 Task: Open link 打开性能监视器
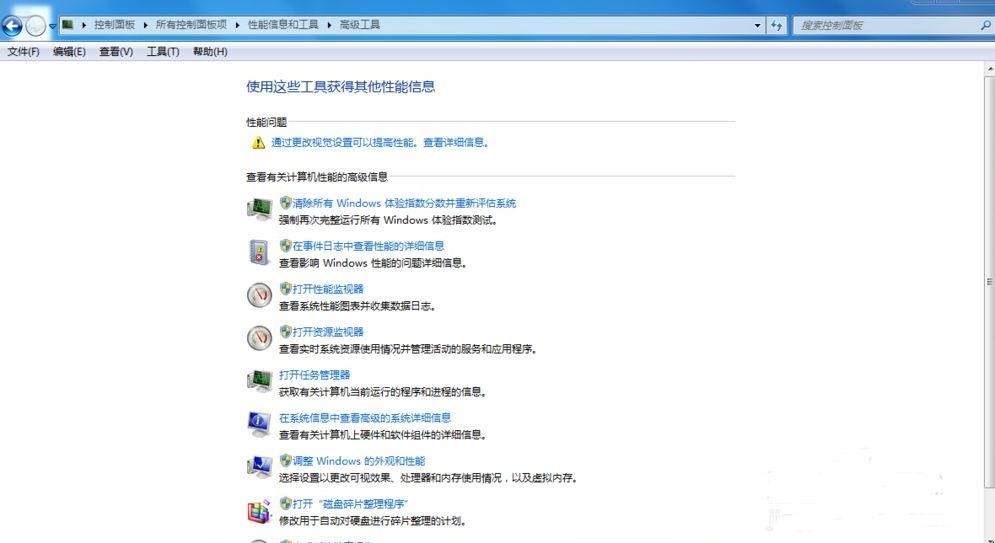coord(328,289)
